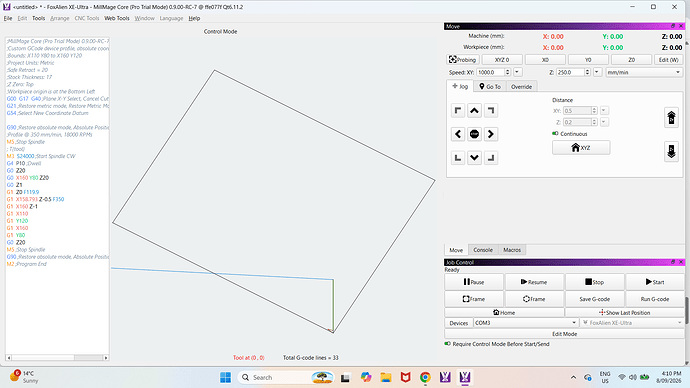Stop the current job

point(595,282)
